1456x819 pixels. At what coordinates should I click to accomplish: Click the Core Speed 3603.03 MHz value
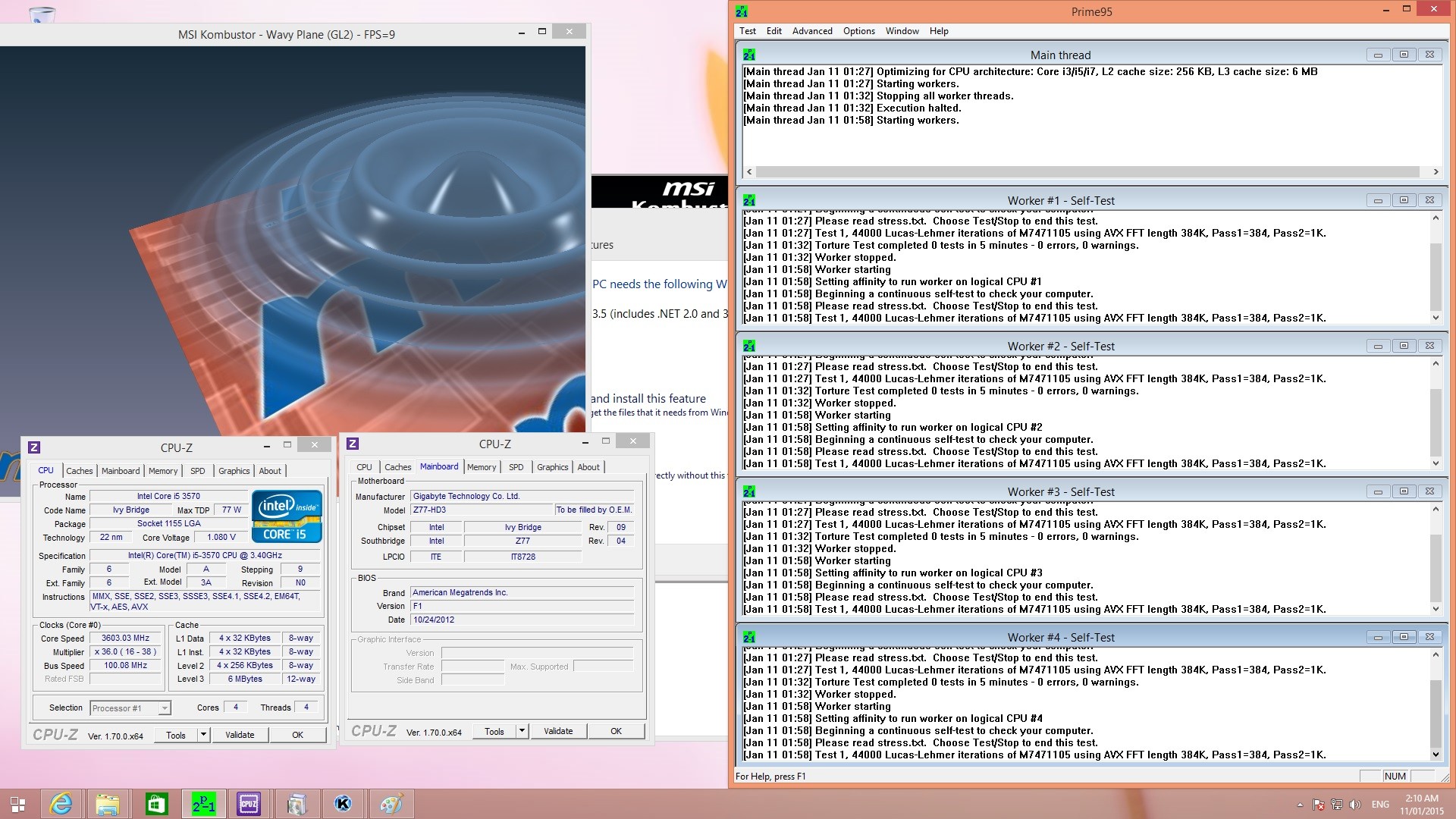tap(125, 639)
